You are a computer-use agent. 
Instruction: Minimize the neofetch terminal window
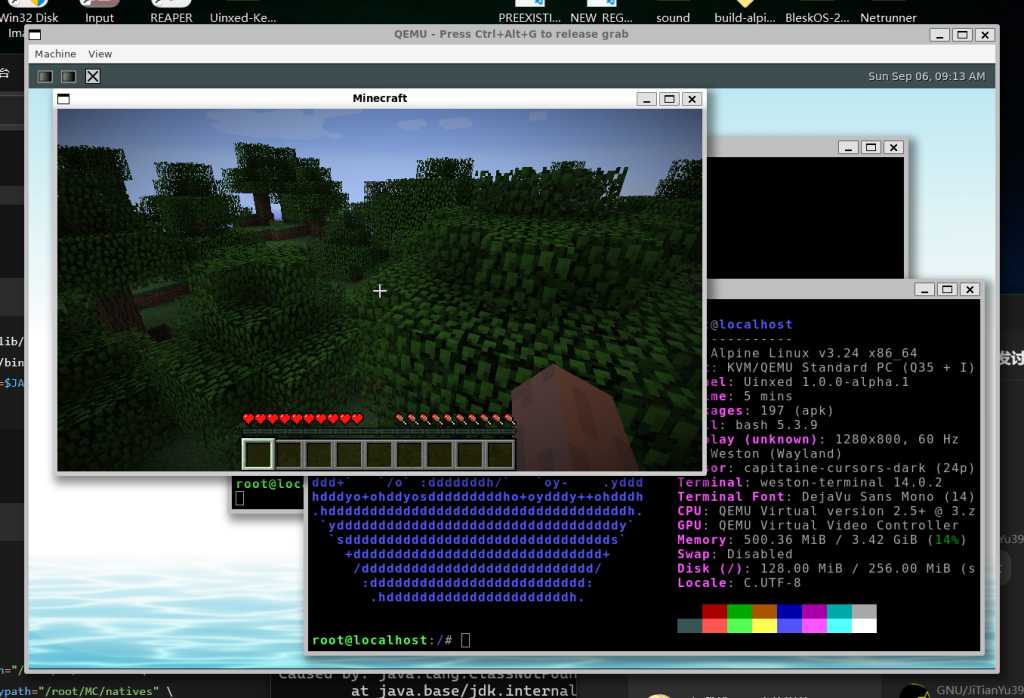(924, 289)
